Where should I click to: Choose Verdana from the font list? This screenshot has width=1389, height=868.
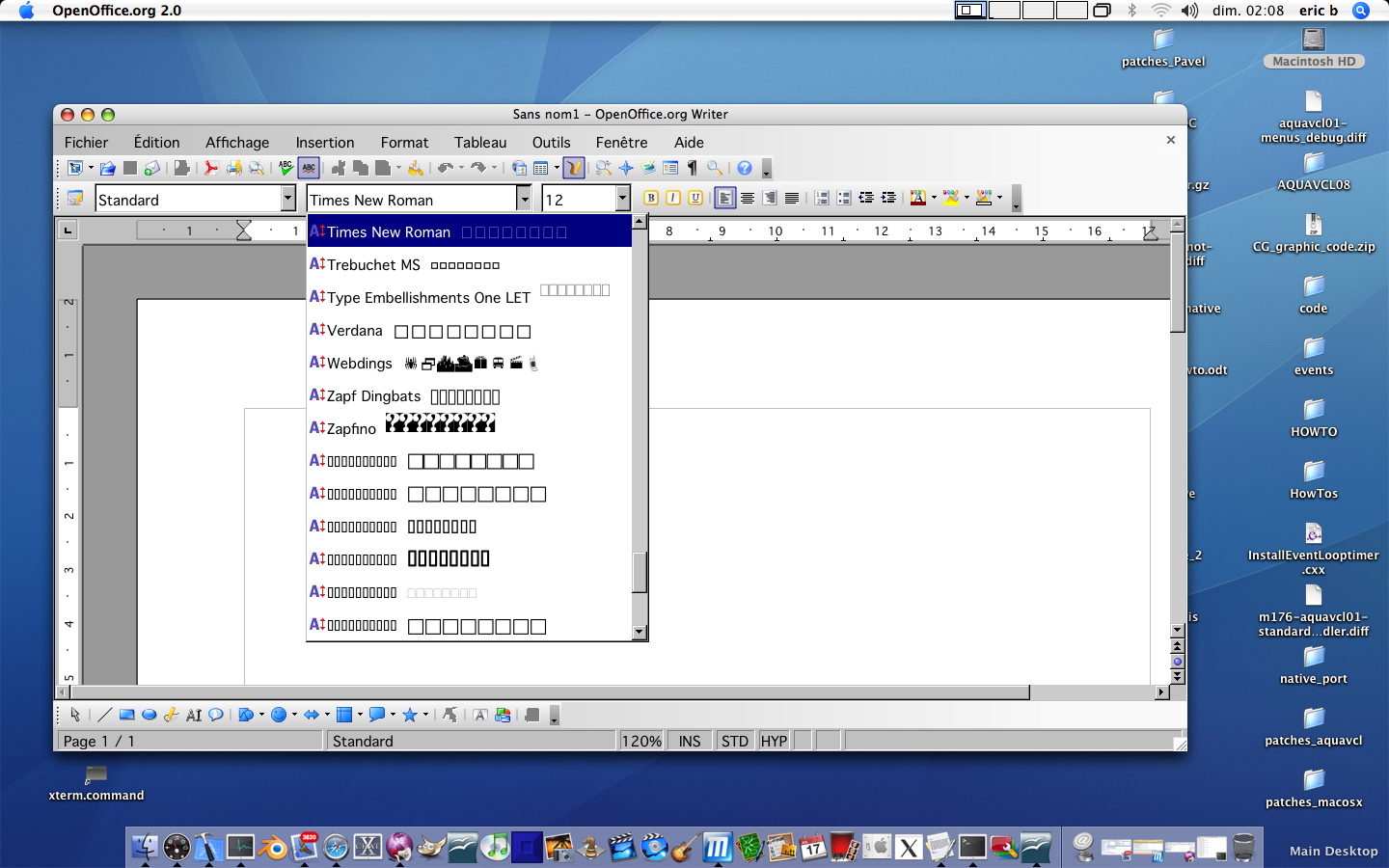click(470, 330)
